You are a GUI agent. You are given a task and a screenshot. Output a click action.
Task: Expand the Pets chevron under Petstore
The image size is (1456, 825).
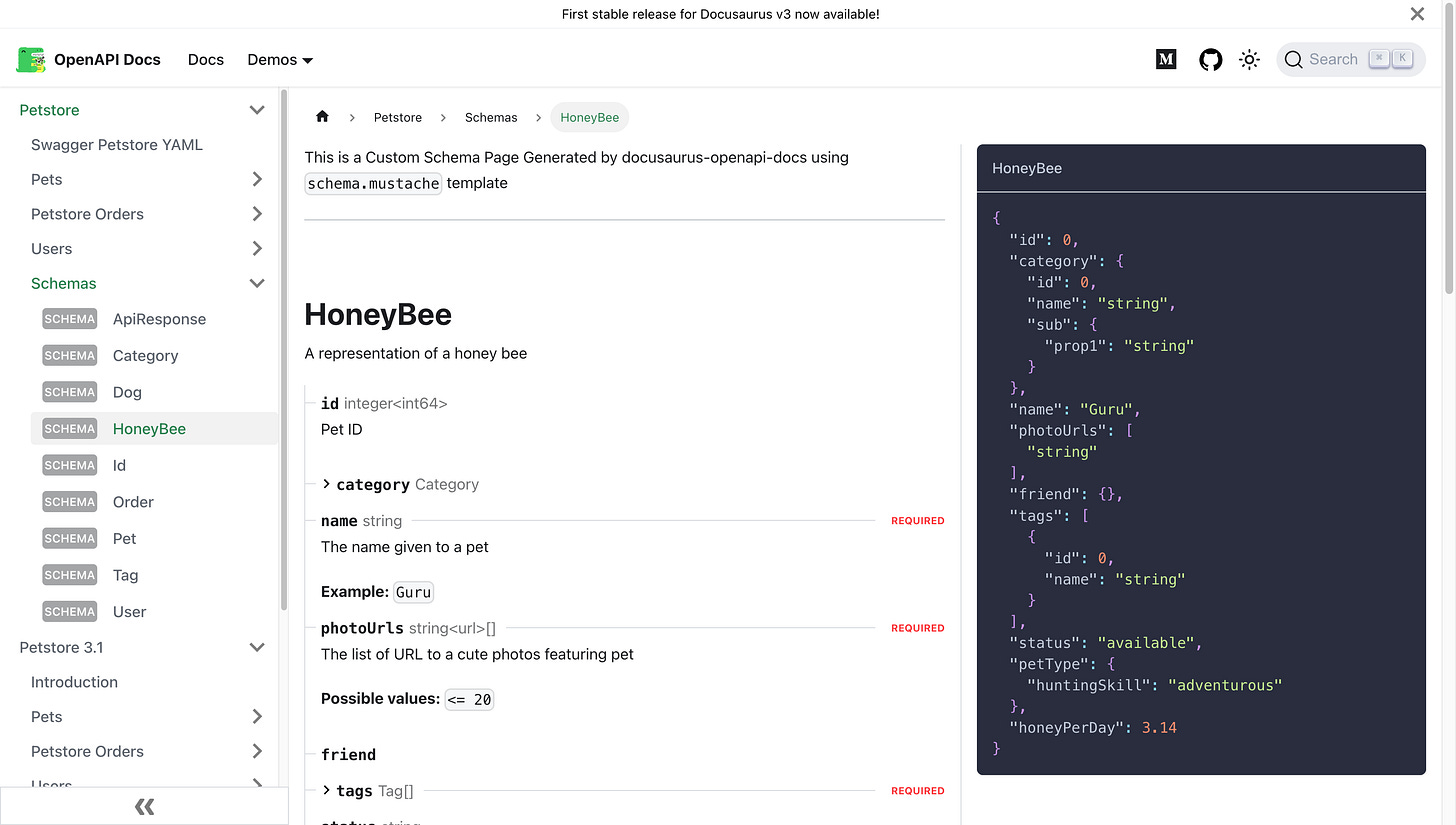[x=257, y=179]
